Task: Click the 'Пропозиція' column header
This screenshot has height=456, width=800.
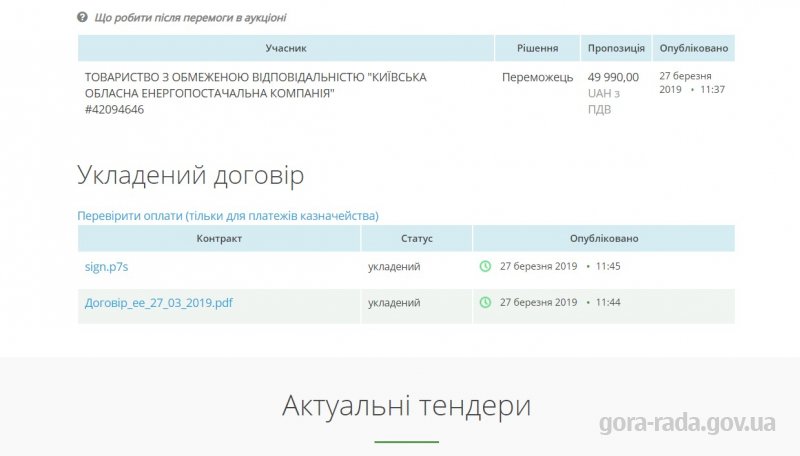Action: (616, 48)
